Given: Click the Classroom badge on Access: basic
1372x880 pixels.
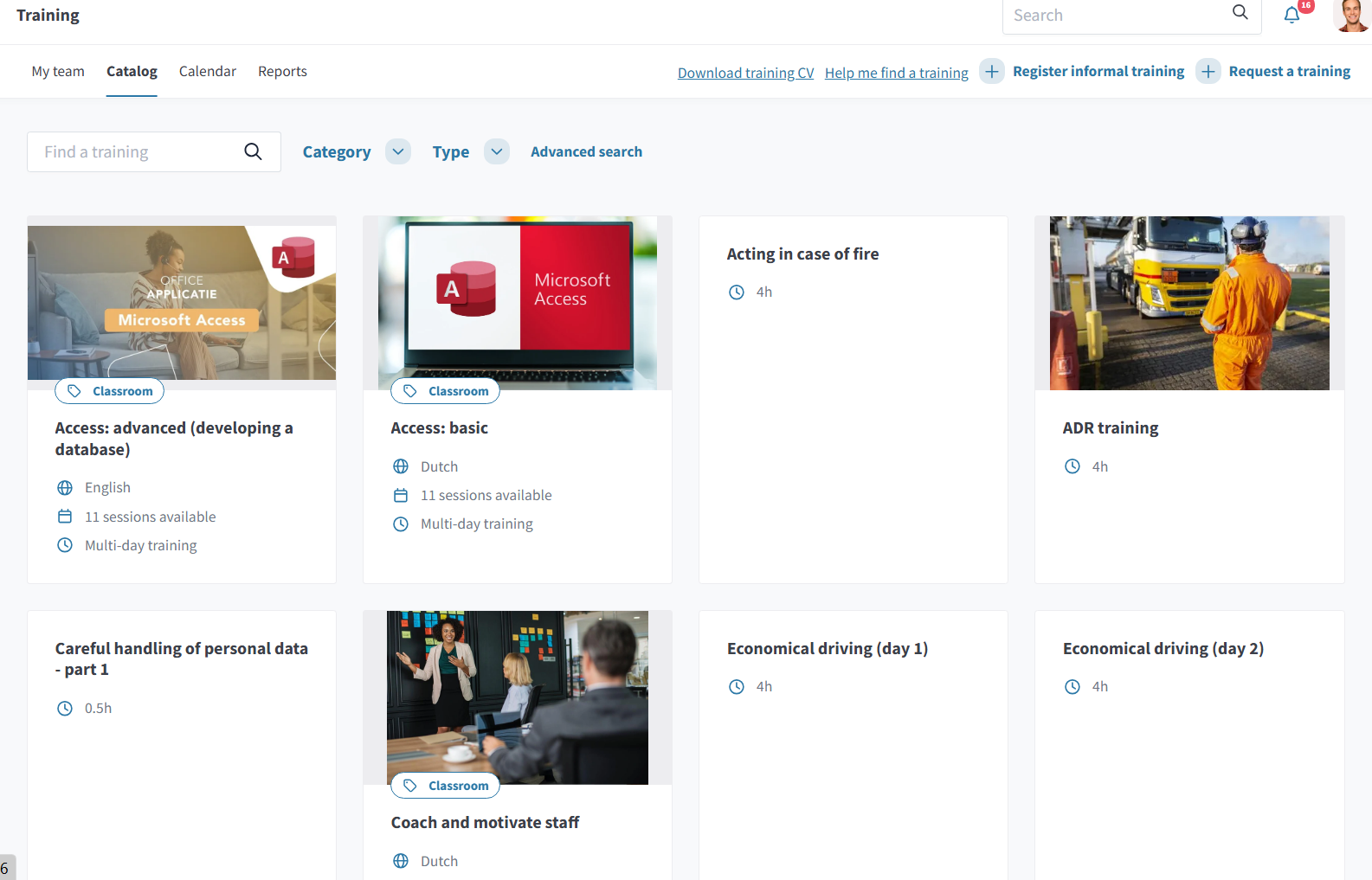Looking at the screenshot, I should pyautogui.click(x=445, y=391).
